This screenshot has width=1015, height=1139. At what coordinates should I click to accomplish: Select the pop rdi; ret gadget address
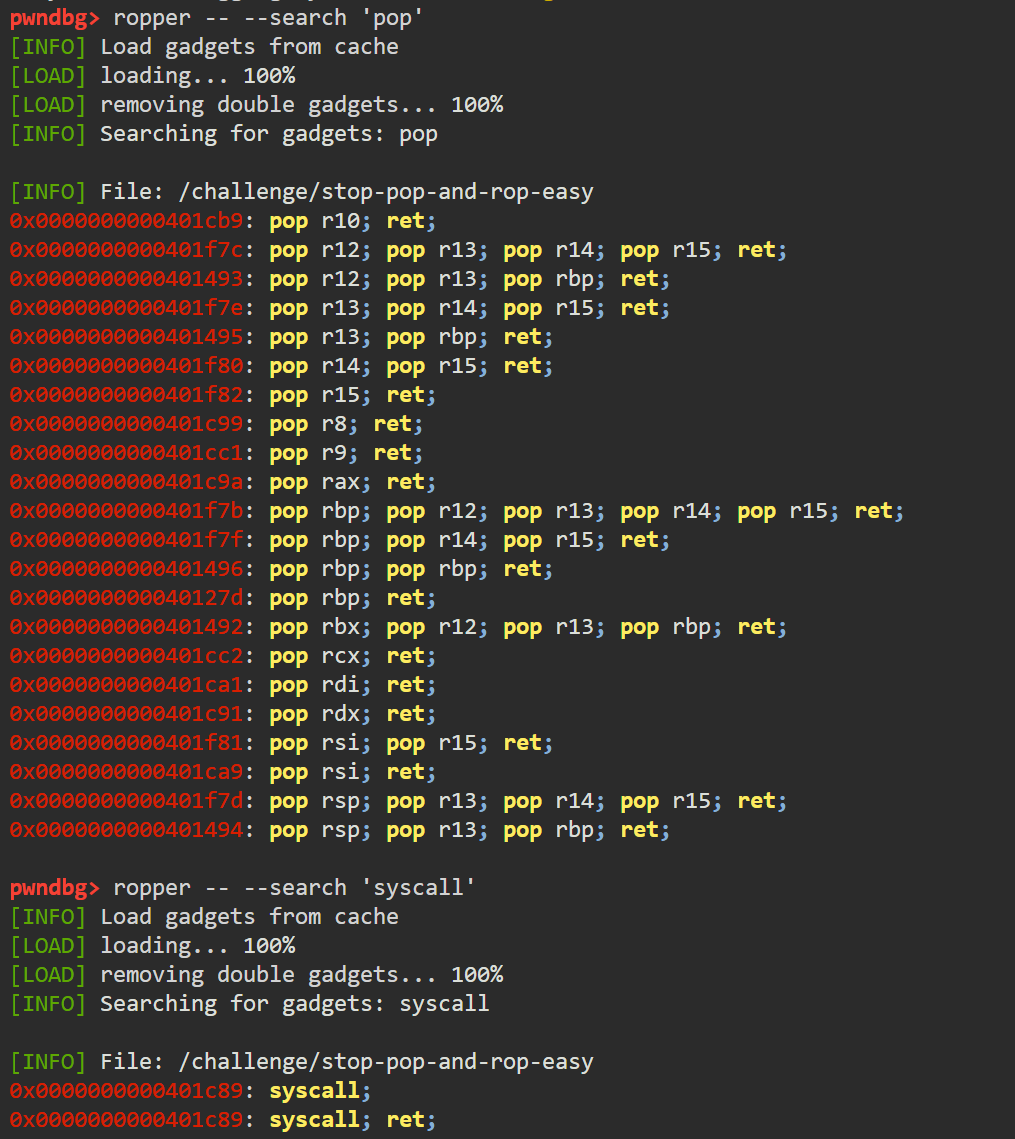[x=127, y=685]
